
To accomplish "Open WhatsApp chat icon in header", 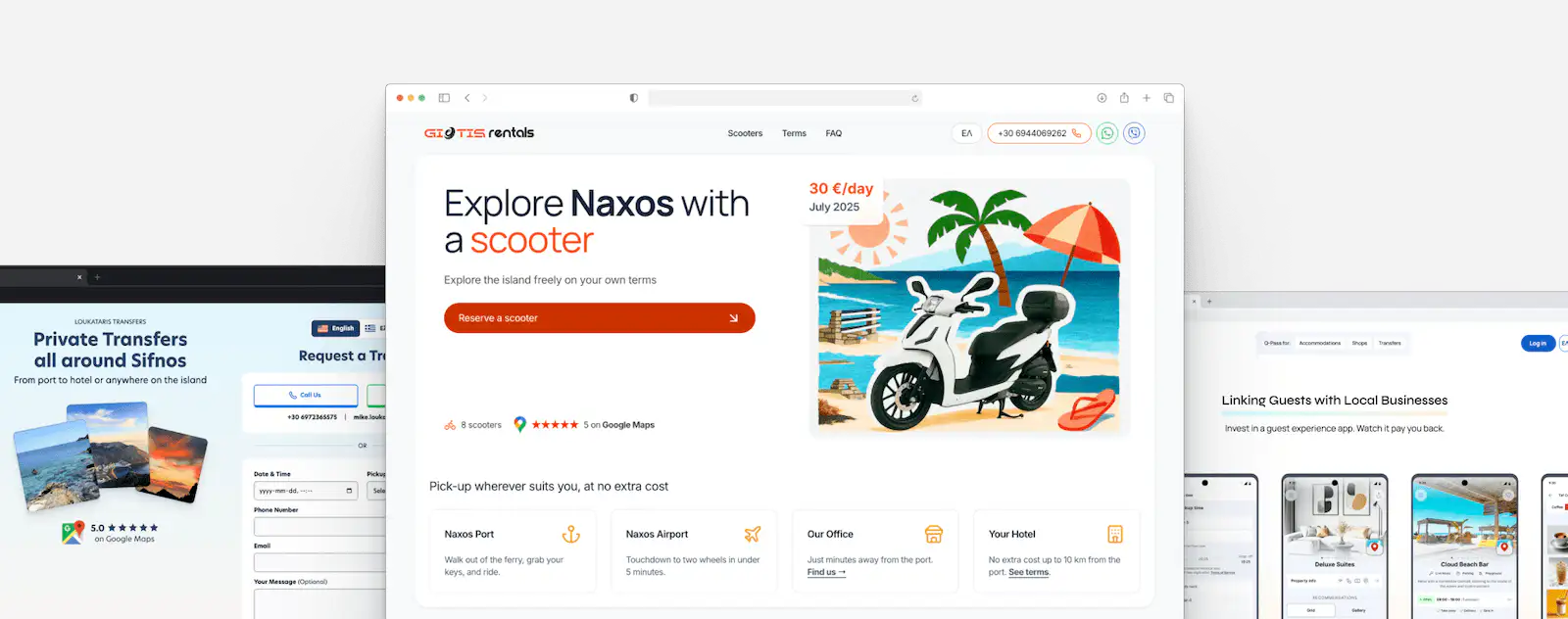I will pos(1106,133).
